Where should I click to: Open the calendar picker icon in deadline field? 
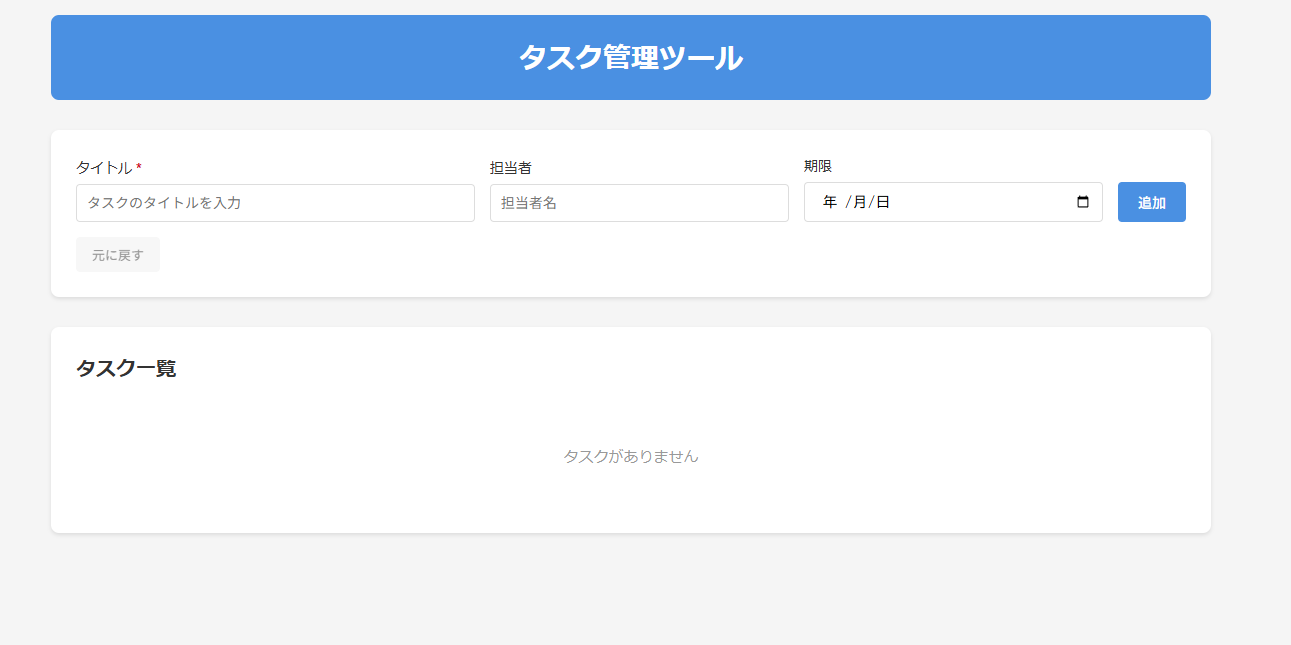click(1082, 202)
